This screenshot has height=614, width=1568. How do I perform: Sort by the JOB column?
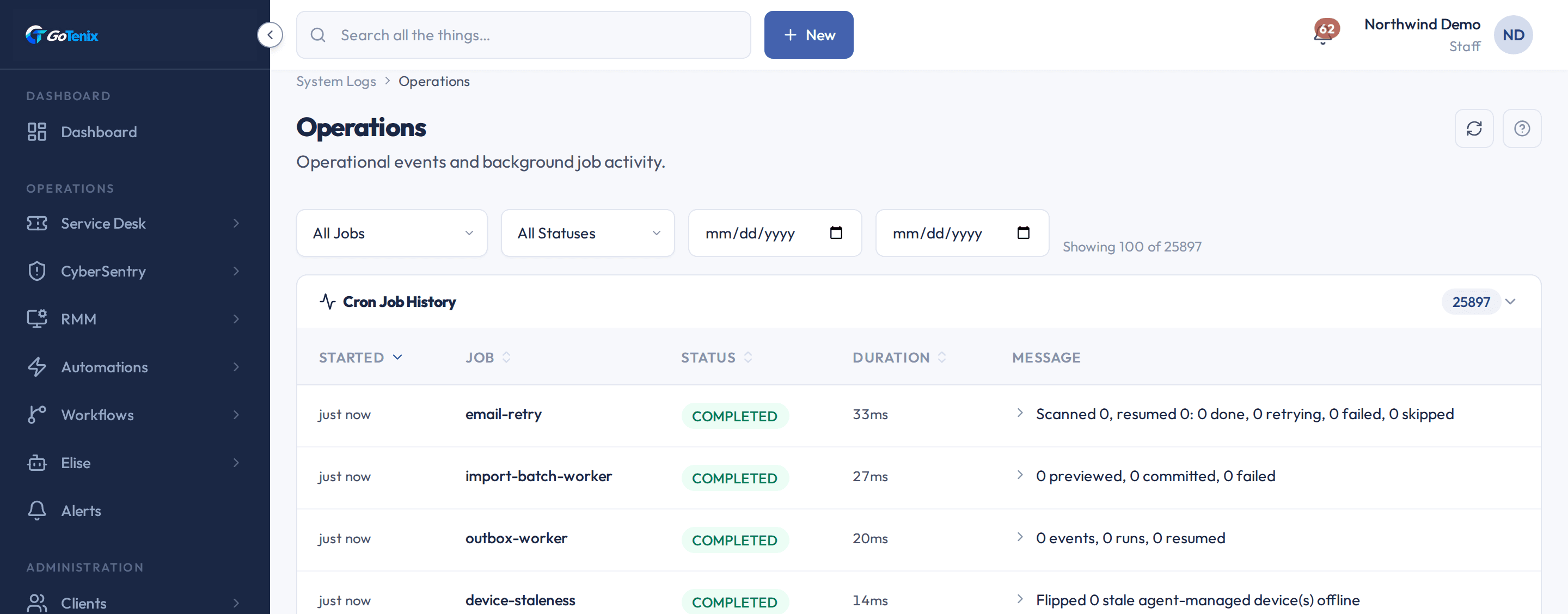[x=488, y=357]
